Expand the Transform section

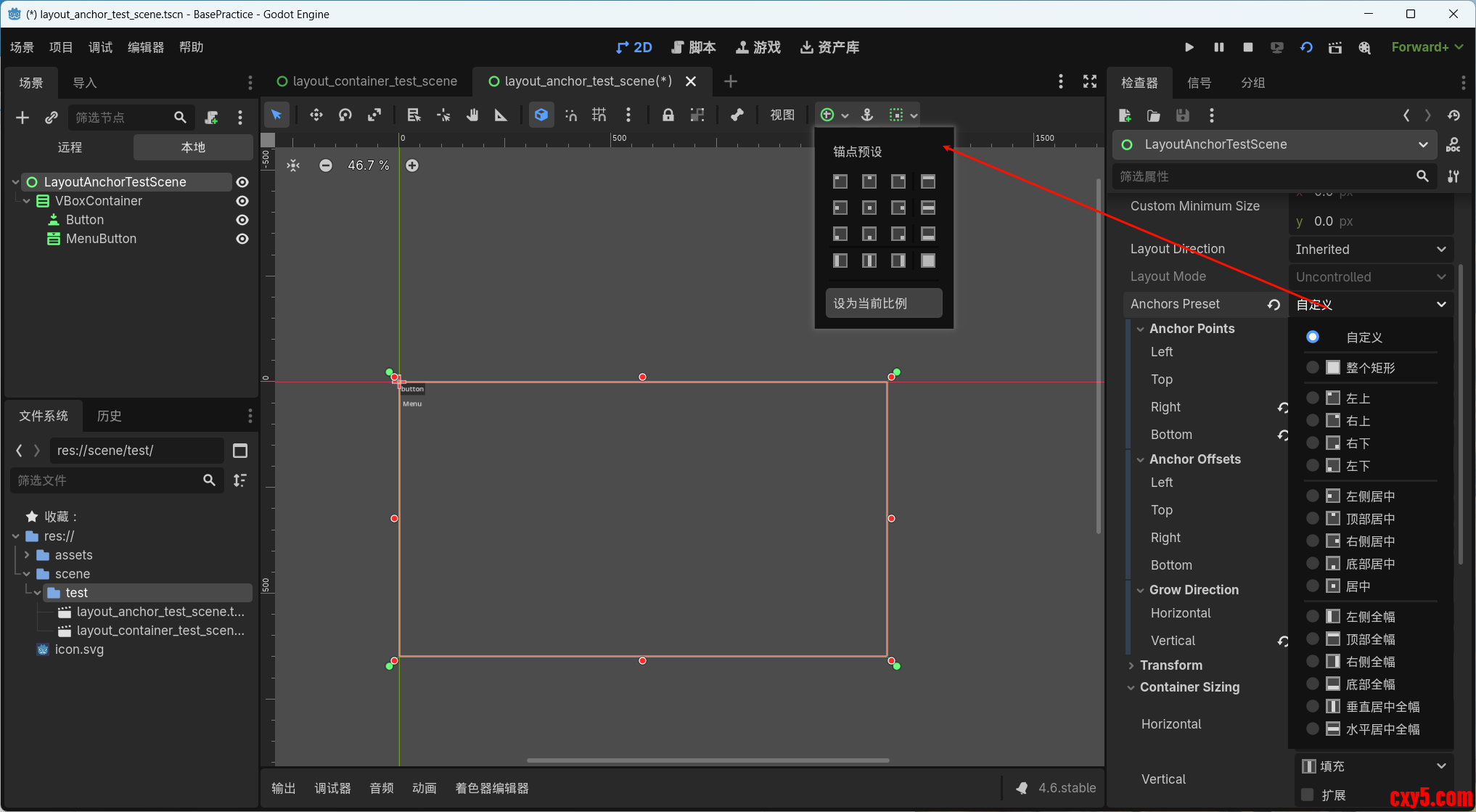pyautogui.click(x=1170, y=665)
